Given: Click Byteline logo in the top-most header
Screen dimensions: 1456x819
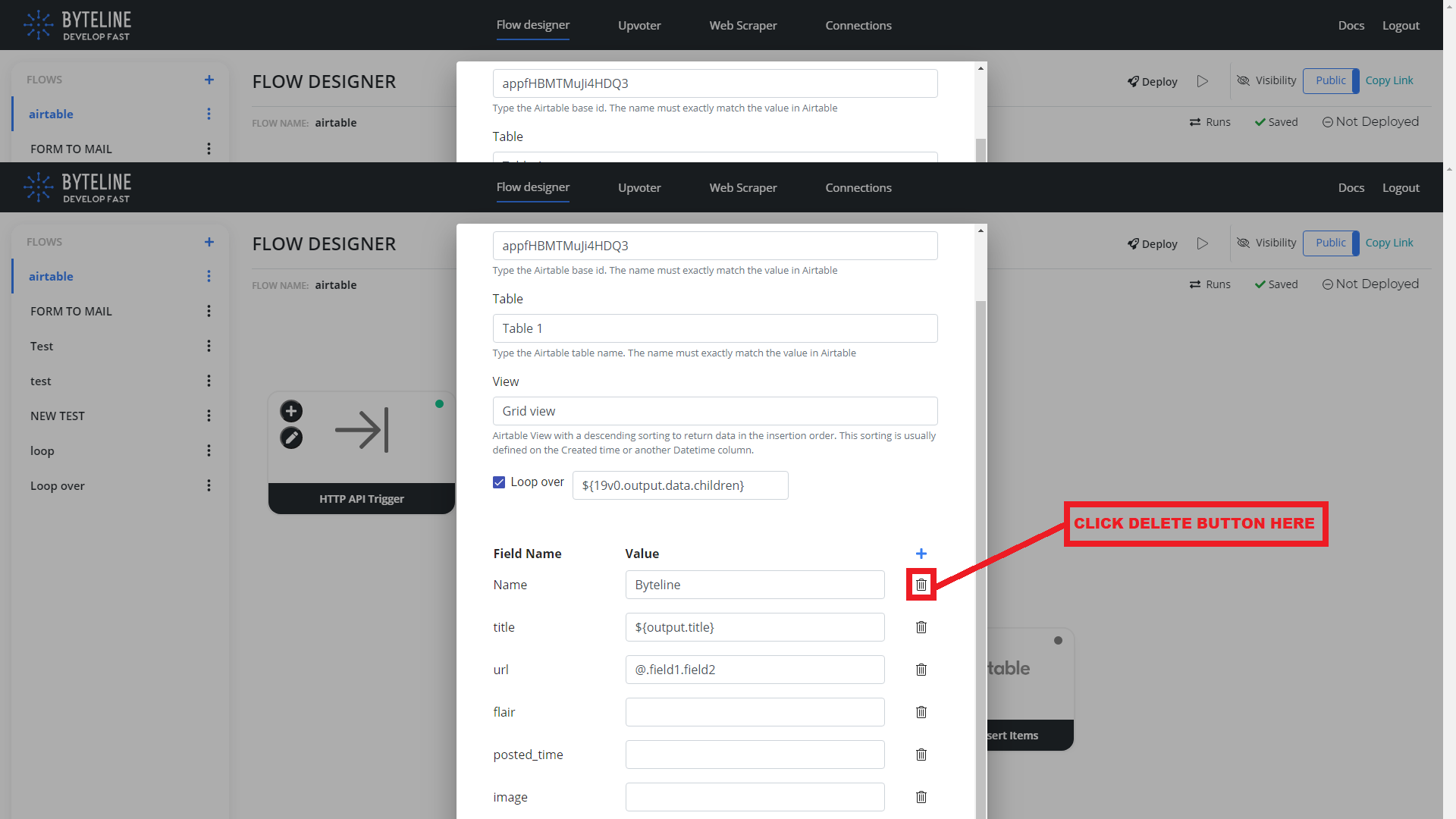Looking at the screenshot, I should coord(77,25).
